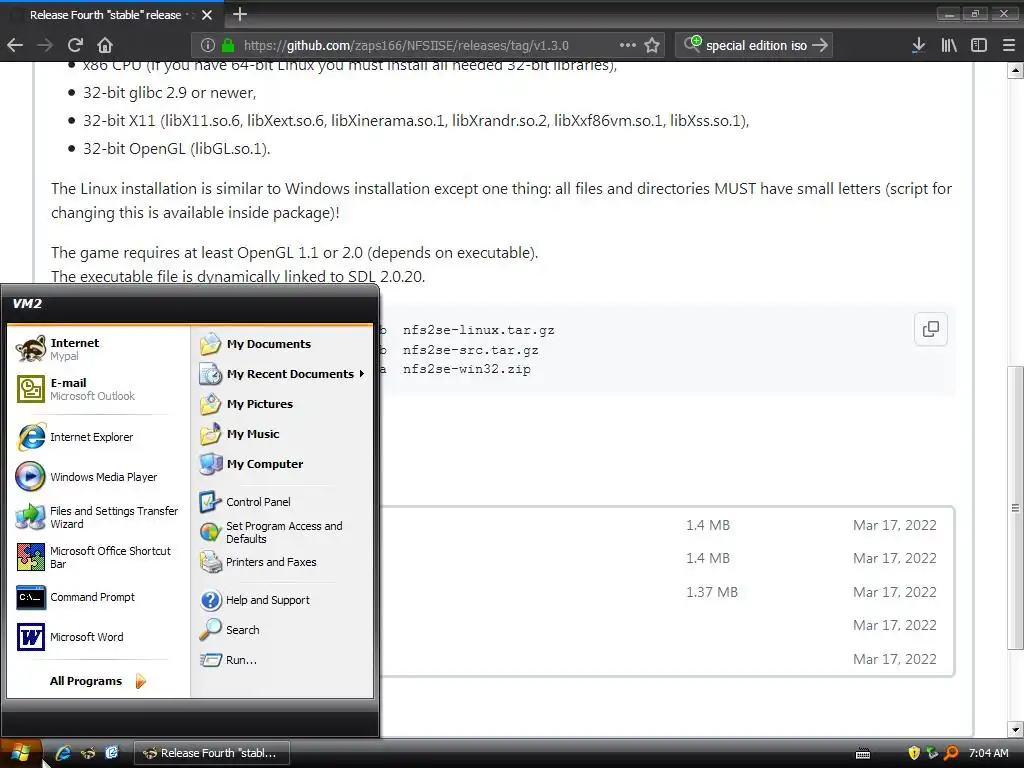
Task: Go to browser home page
Action: [x=105, y=45]
